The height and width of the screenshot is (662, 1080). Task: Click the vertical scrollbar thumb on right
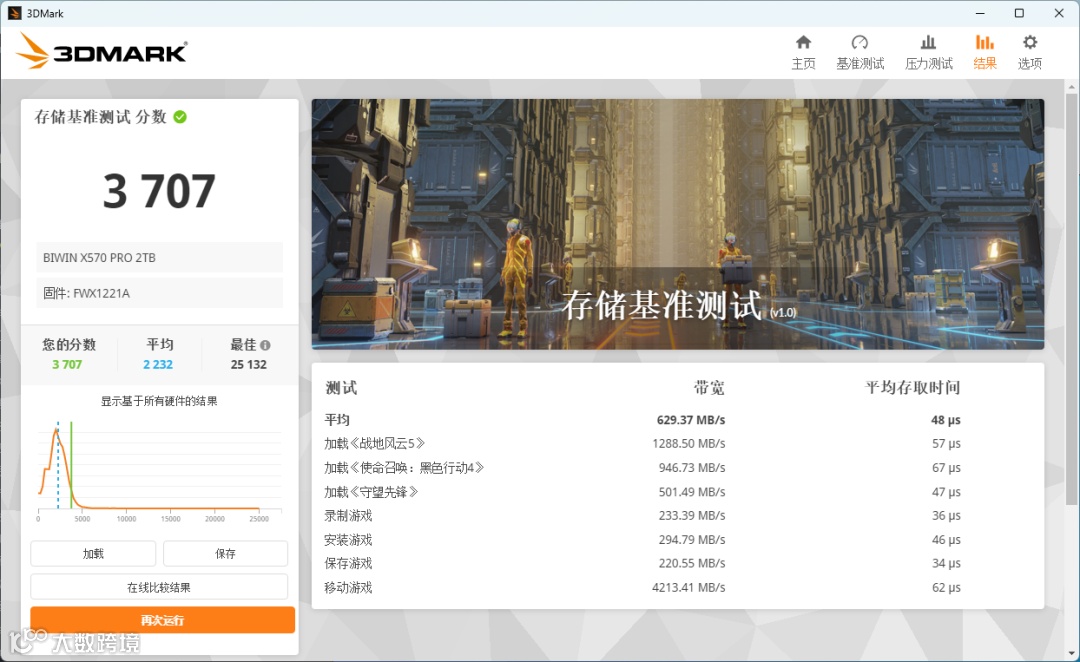point(1071,300)
